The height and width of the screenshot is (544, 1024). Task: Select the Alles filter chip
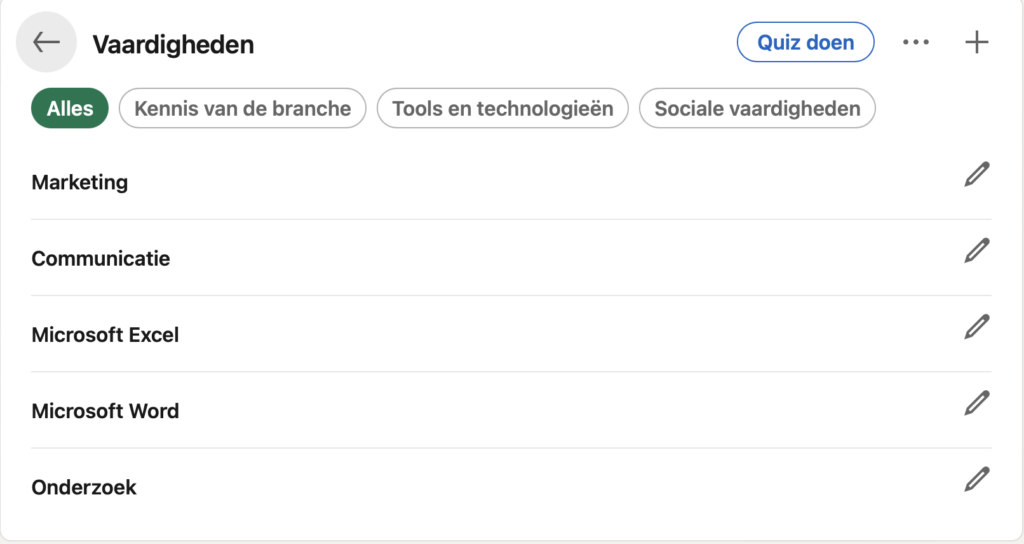[x=70, y=108]
